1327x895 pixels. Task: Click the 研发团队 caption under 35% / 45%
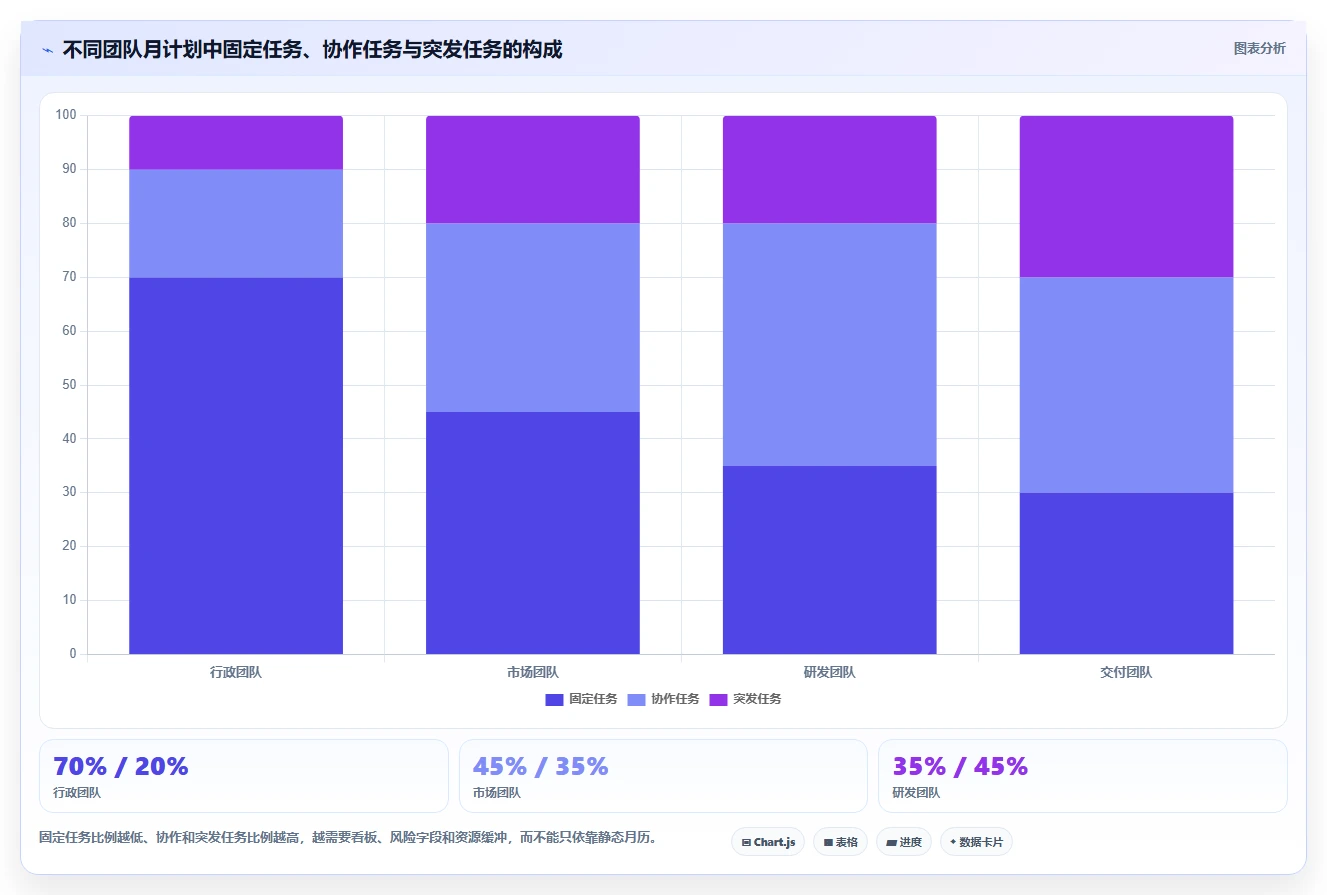point(916,793)
